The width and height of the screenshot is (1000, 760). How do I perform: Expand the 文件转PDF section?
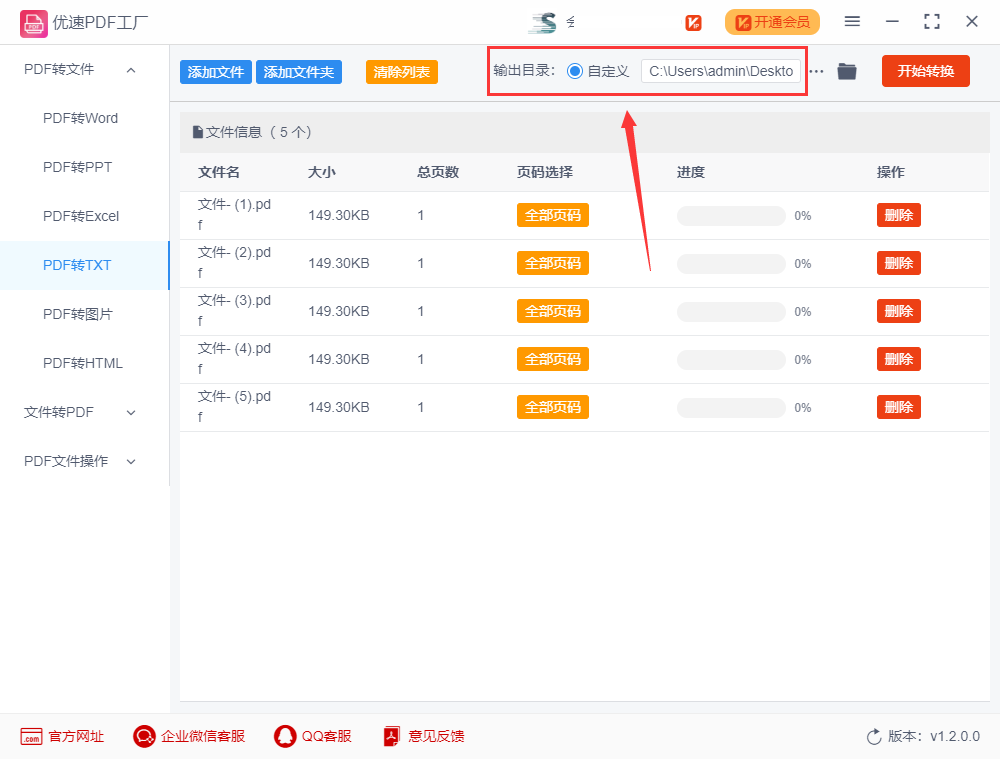(x=131, y=413)
